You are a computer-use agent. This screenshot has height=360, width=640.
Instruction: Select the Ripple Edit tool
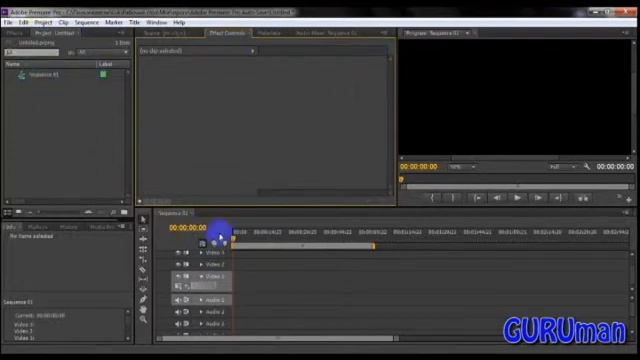tap(143, 239)
